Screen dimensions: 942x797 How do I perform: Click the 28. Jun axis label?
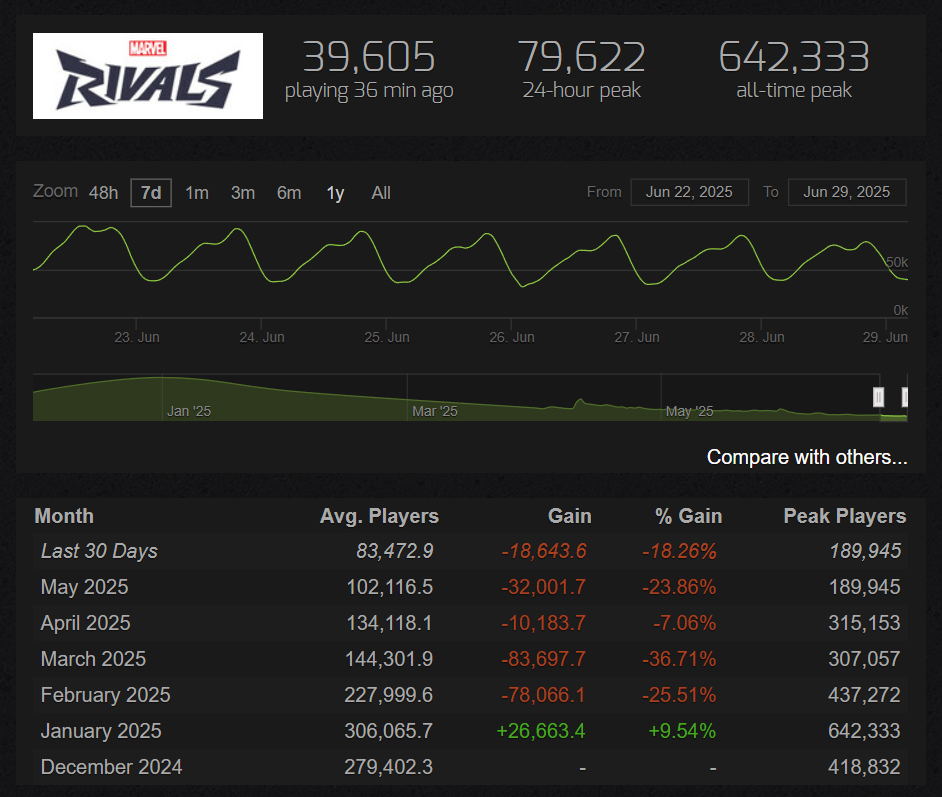762,337
